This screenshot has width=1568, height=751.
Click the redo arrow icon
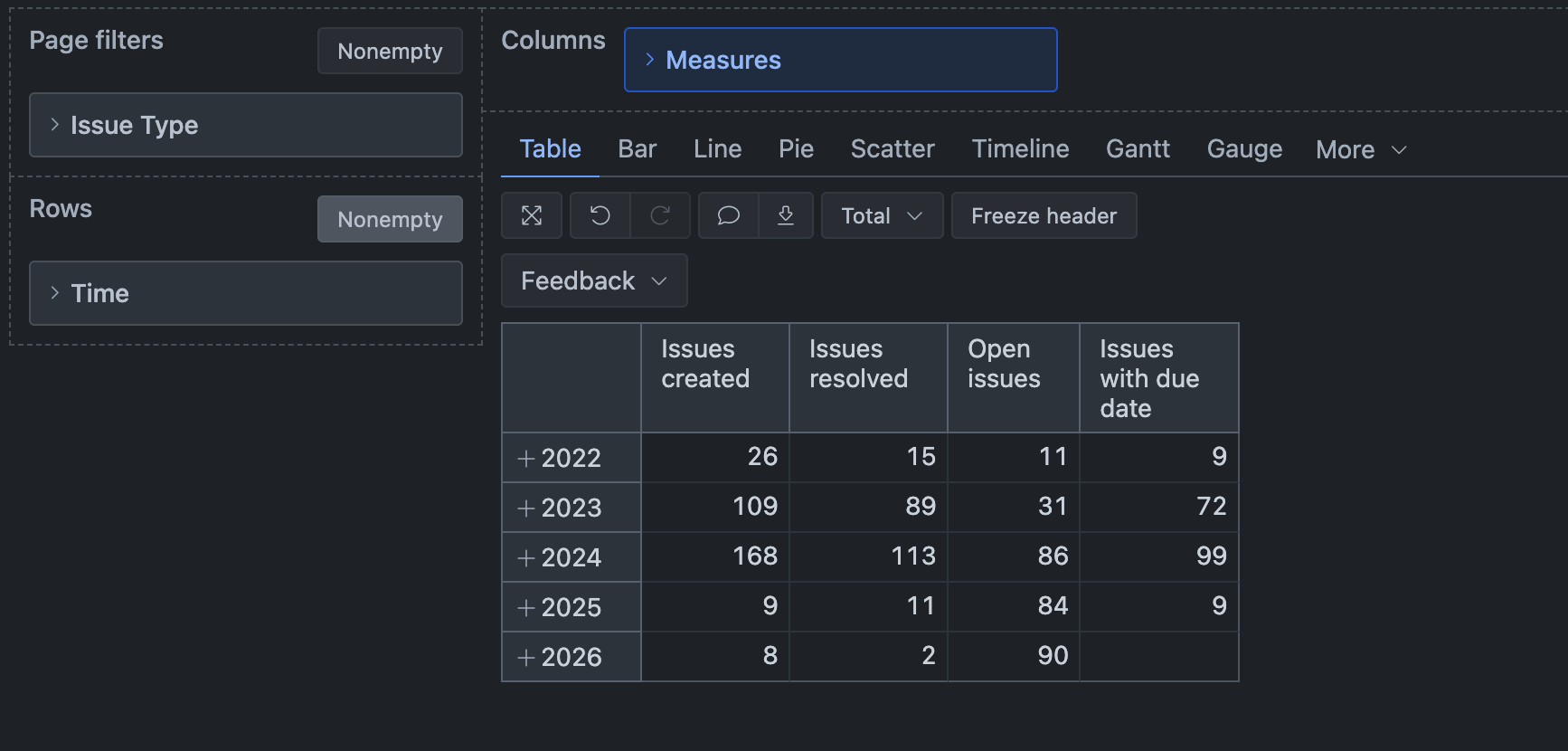(660, 215)
